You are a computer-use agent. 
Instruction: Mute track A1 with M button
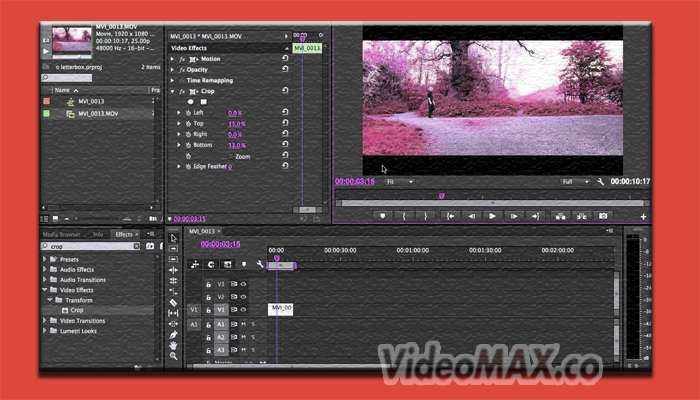pyautogui.click(x=244, y=324)
